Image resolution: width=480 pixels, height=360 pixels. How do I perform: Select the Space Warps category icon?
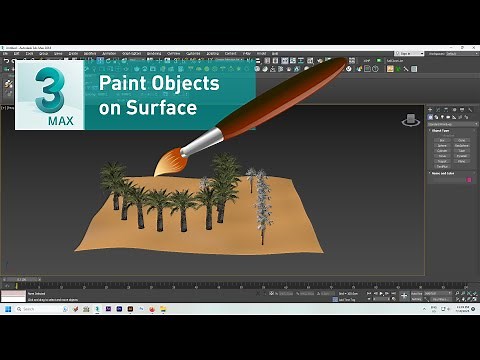[x=460, y=117]
